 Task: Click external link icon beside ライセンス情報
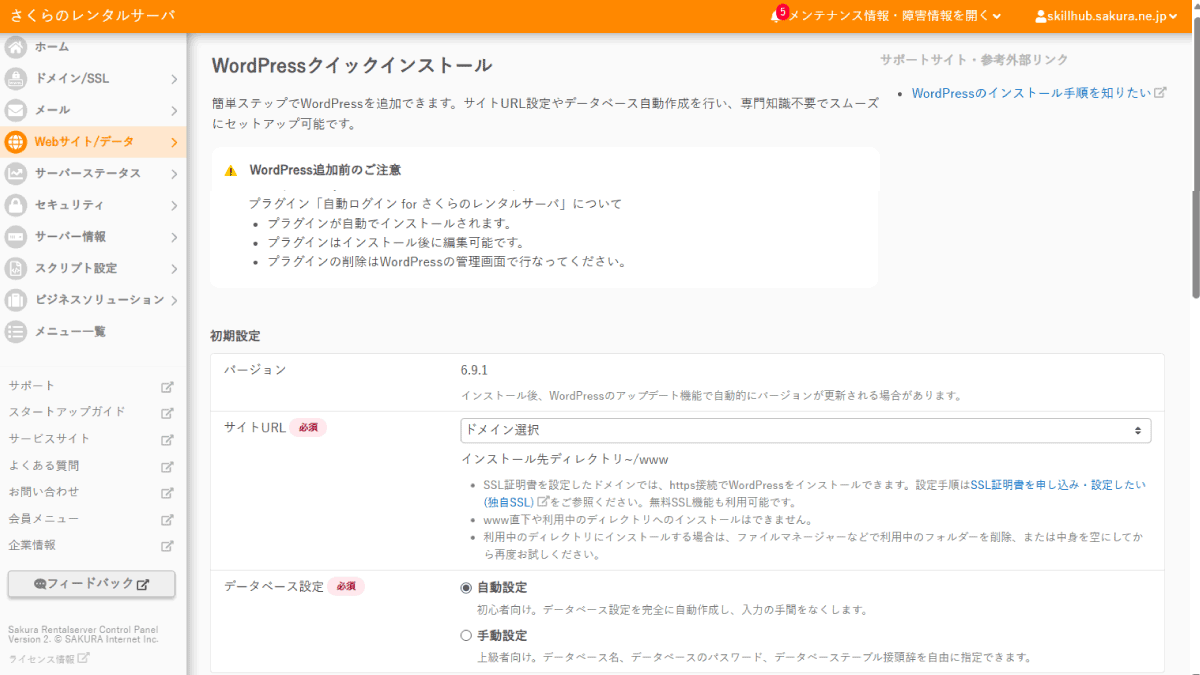point(84,658)
